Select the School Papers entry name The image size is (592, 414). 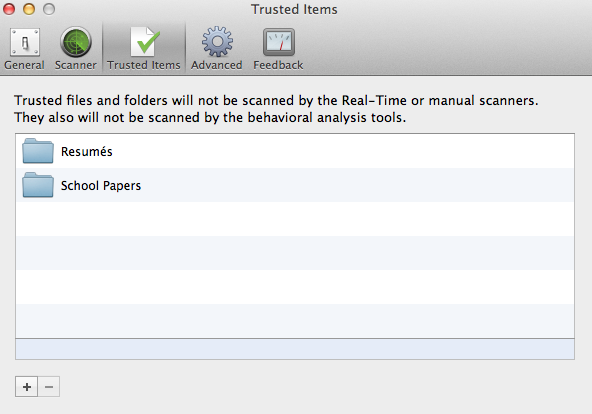[x=101, y=186]
